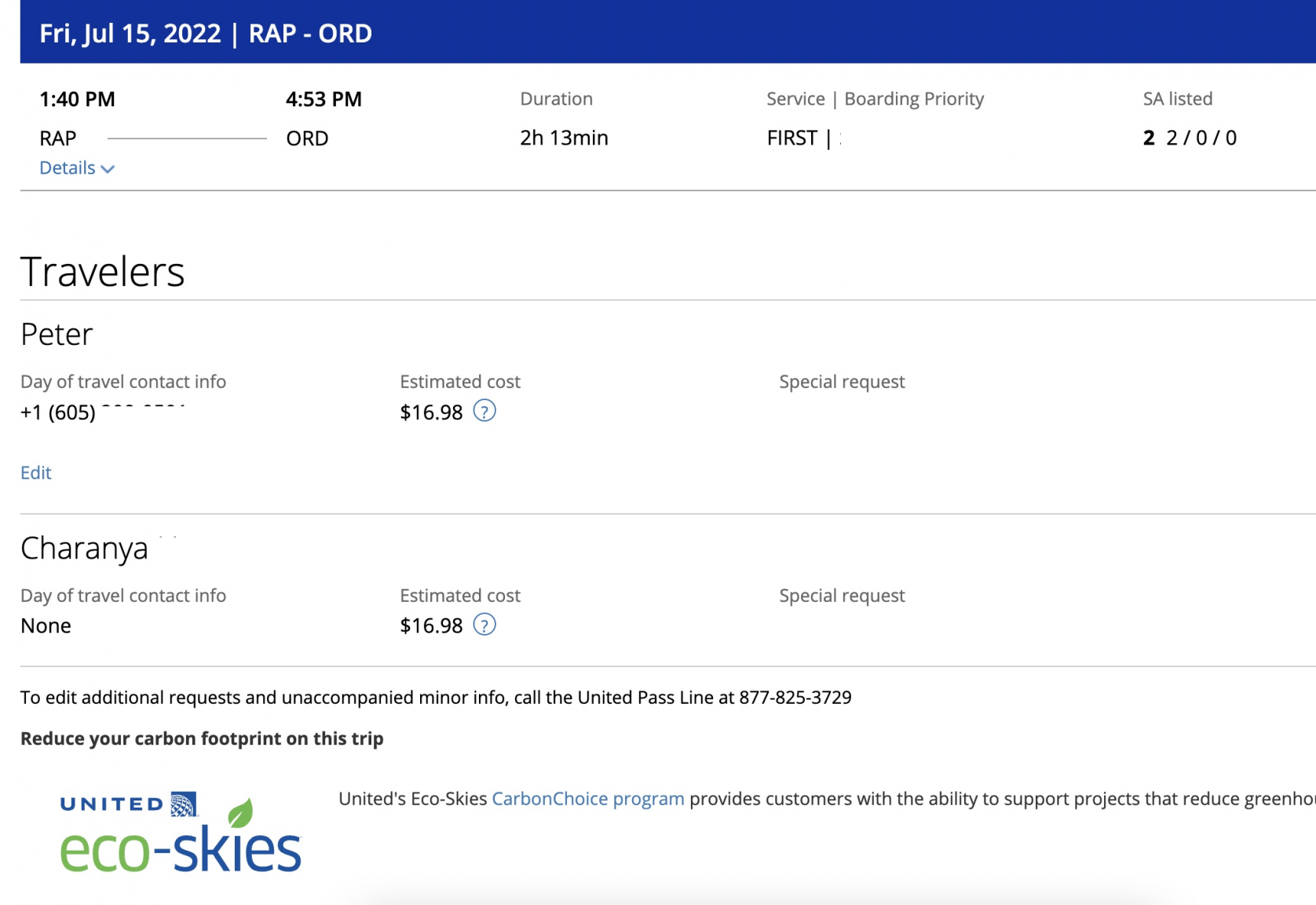
Task: Click the FIRST service class text
Action: (x=791, y=138)
